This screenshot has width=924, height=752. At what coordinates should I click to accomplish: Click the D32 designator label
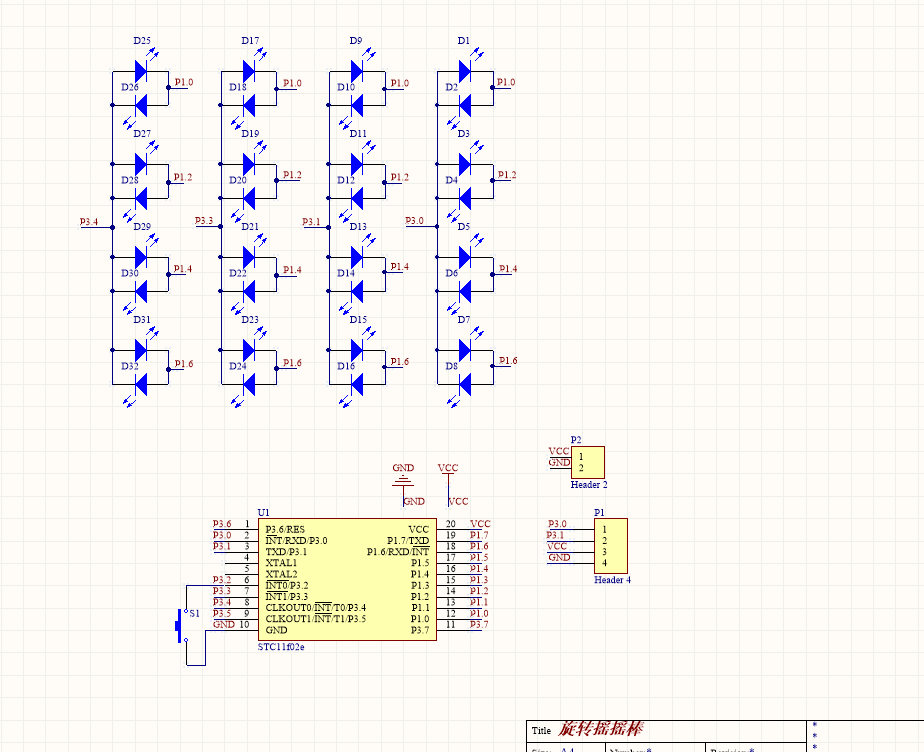[130, 366]
